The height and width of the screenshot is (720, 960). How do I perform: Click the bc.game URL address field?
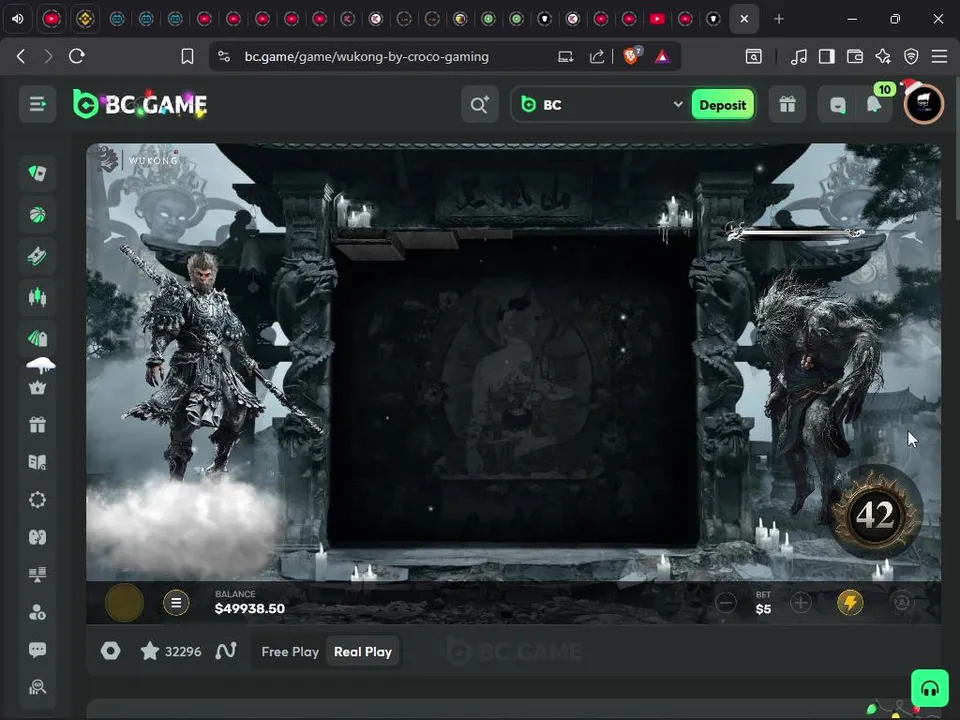coord(367,56)
